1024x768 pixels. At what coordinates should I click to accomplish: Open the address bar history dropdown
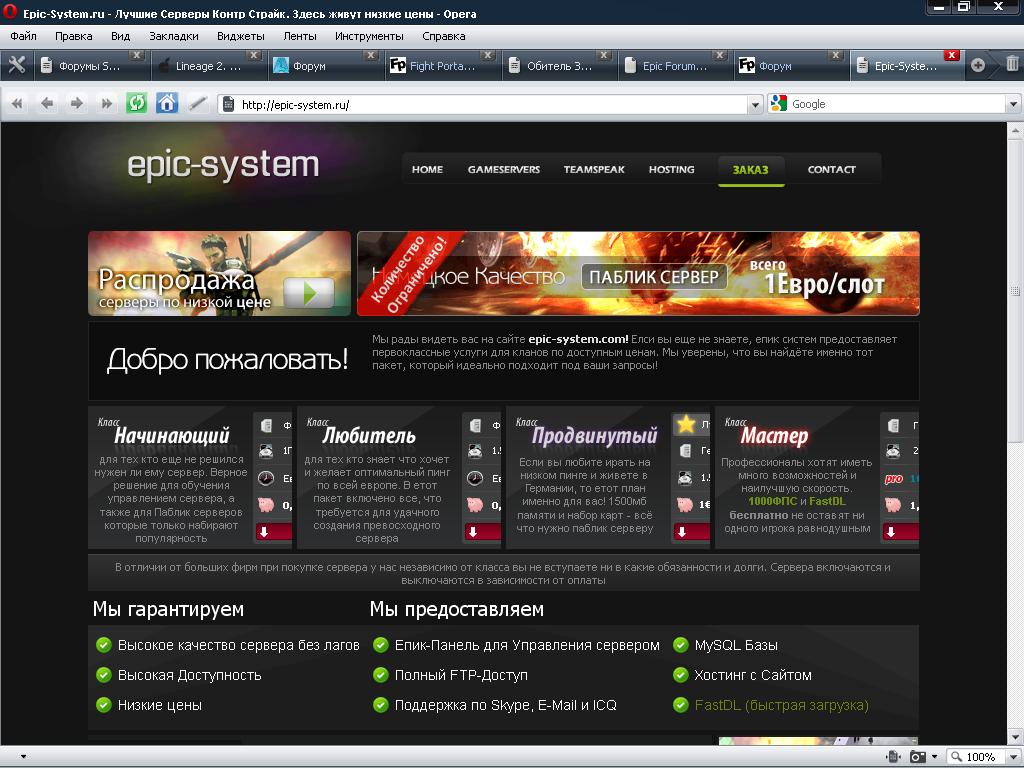coord(756,104)
